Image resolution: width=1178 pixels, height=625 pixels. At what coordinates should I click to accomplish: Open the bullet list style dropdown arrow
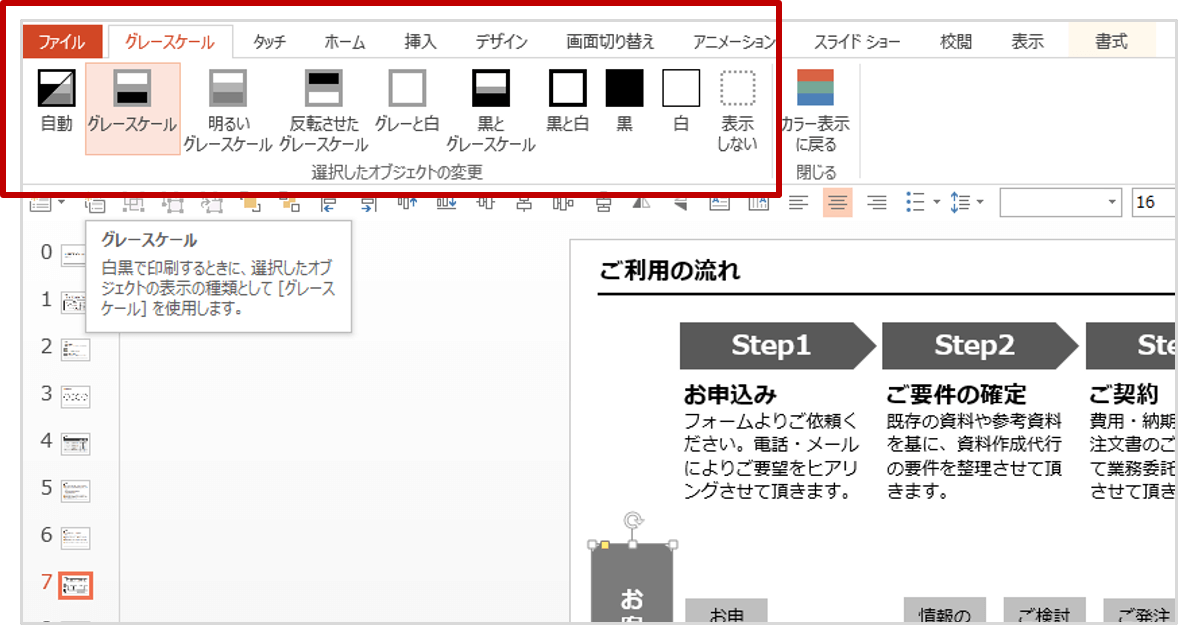click(936, 203)
